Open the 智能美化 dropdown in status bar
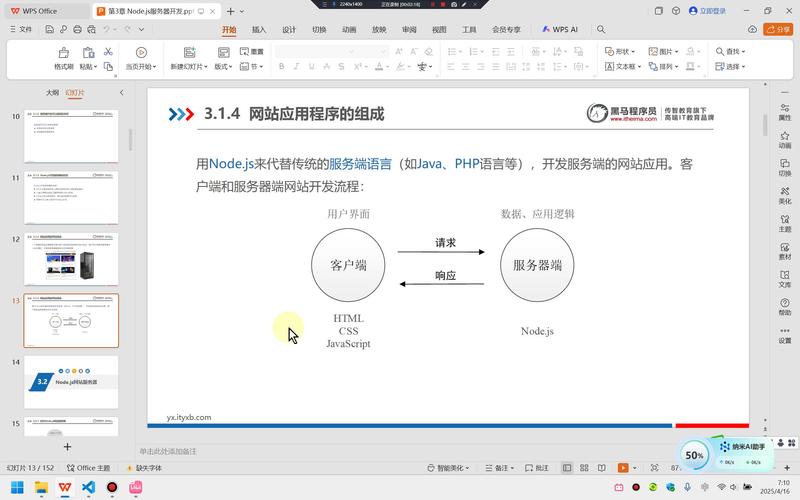 click(x=448, y=468)
